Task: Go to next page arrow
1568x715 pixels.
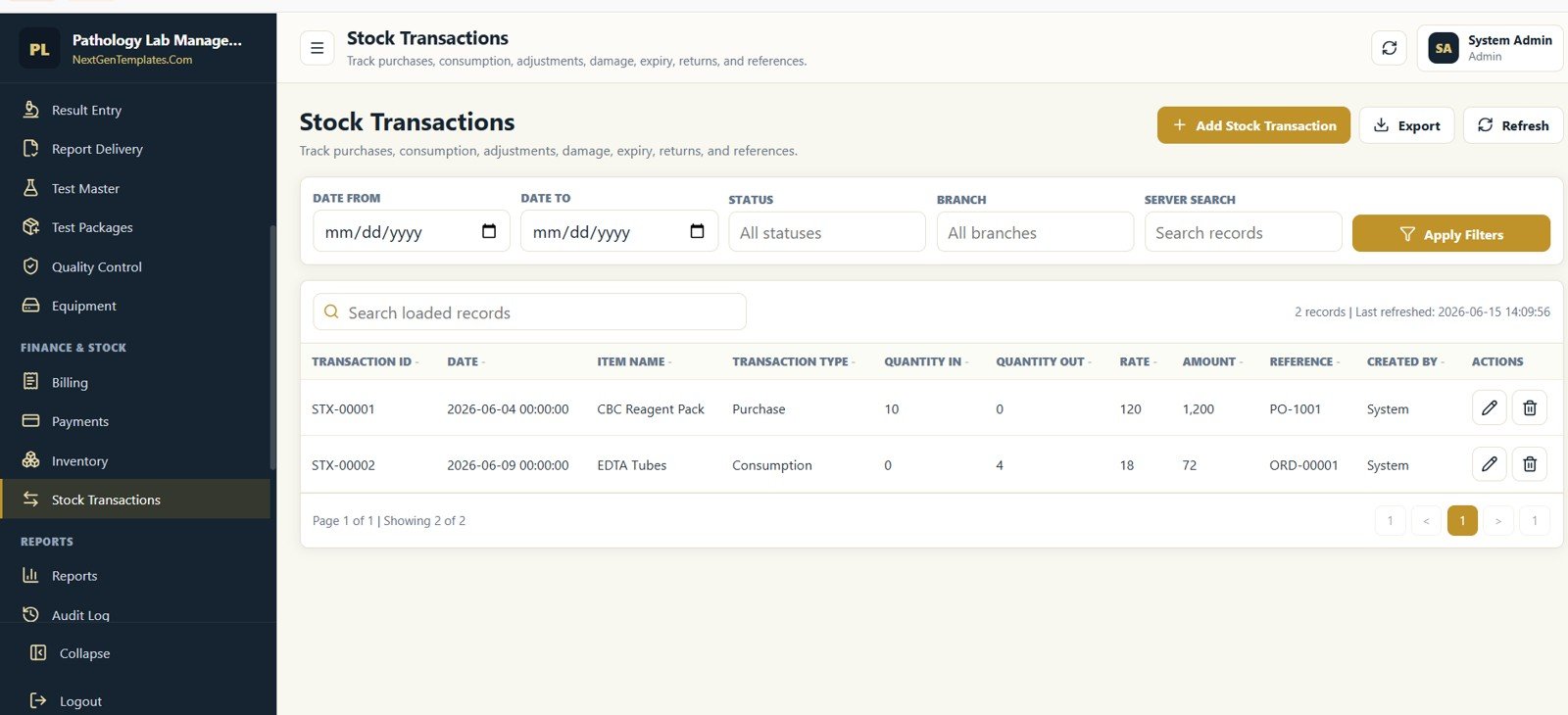Action: (x=1498, y=520)
